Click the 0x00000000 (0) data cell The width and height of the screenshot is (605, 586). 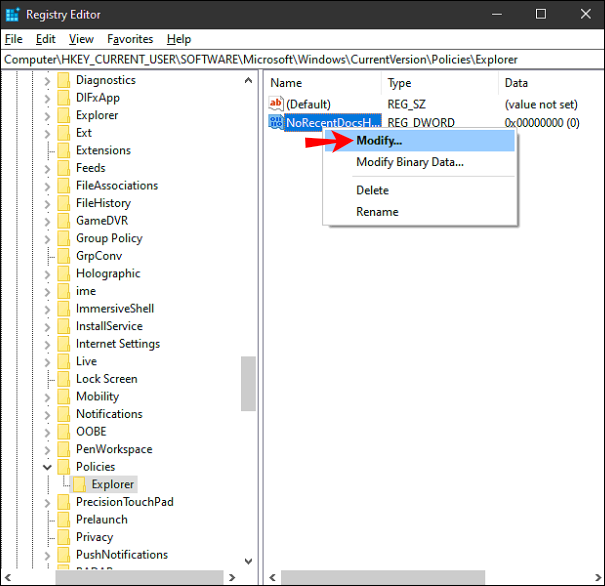[542, 123]
